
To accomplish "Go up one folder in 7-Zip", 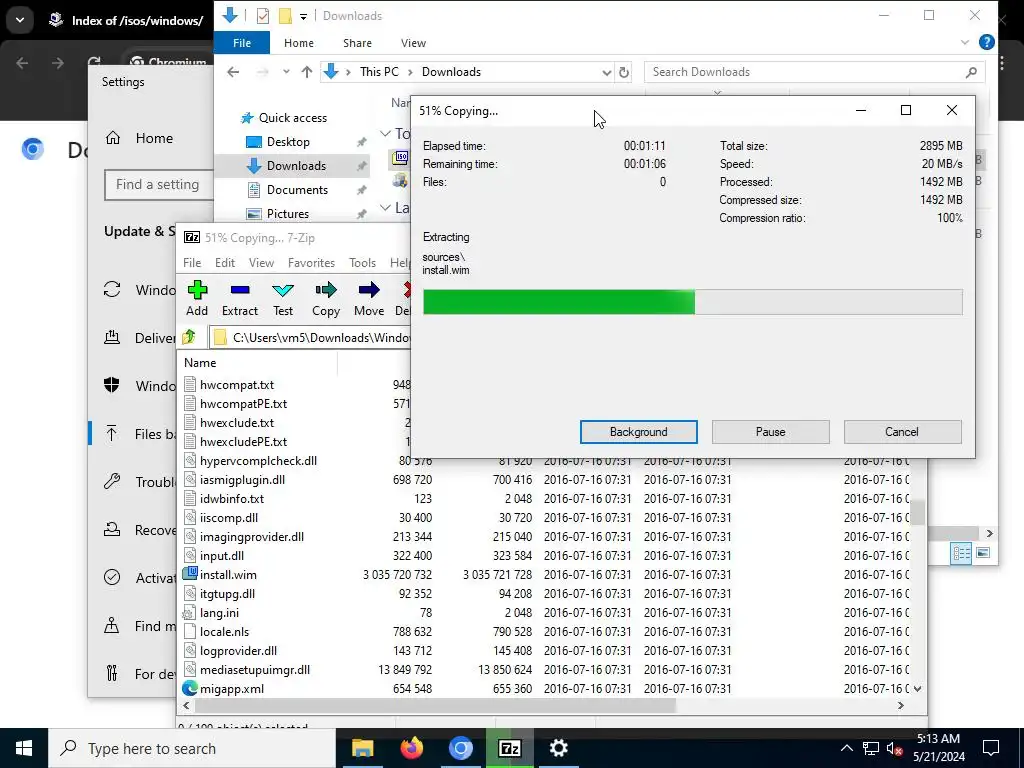I will (x=189, y=337).
